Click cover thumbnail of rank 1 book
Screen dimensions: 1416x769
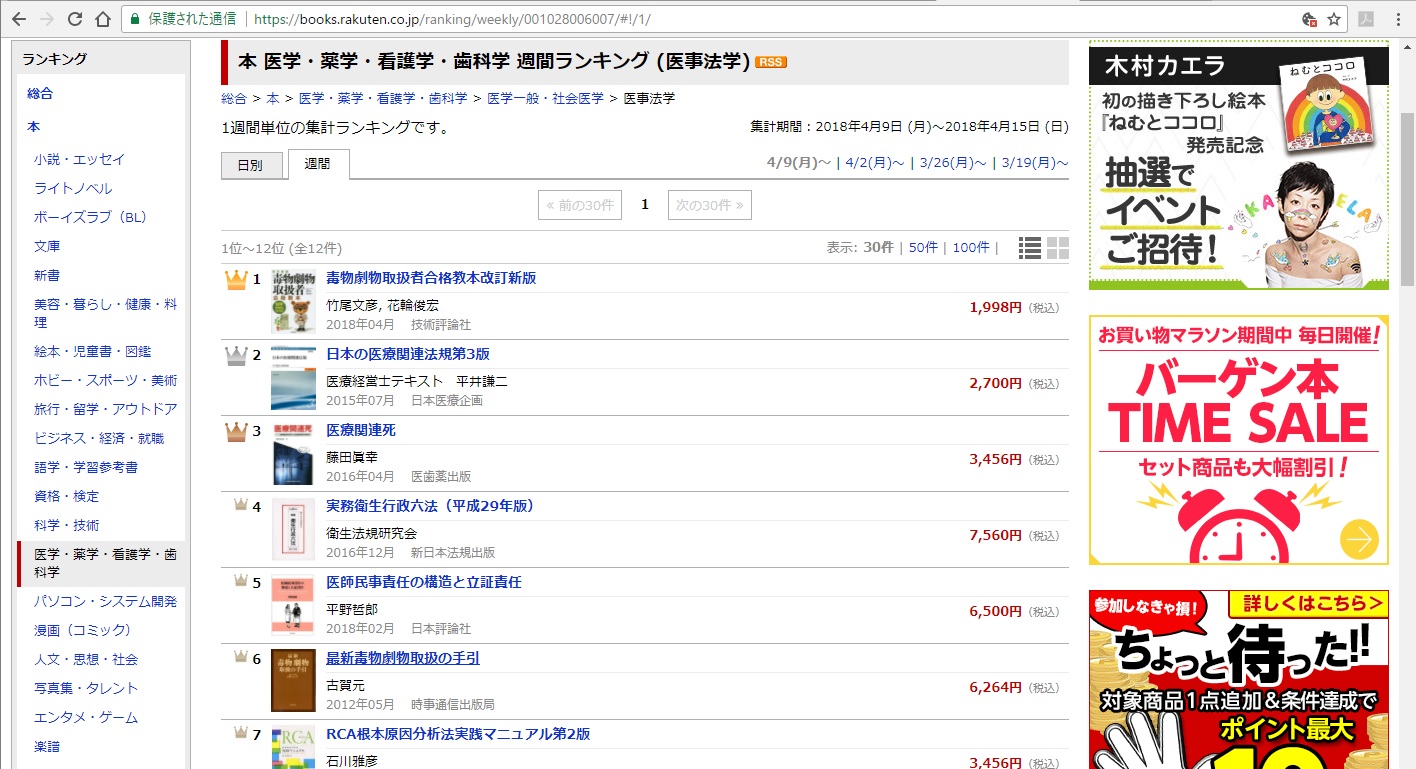point(293,302)
